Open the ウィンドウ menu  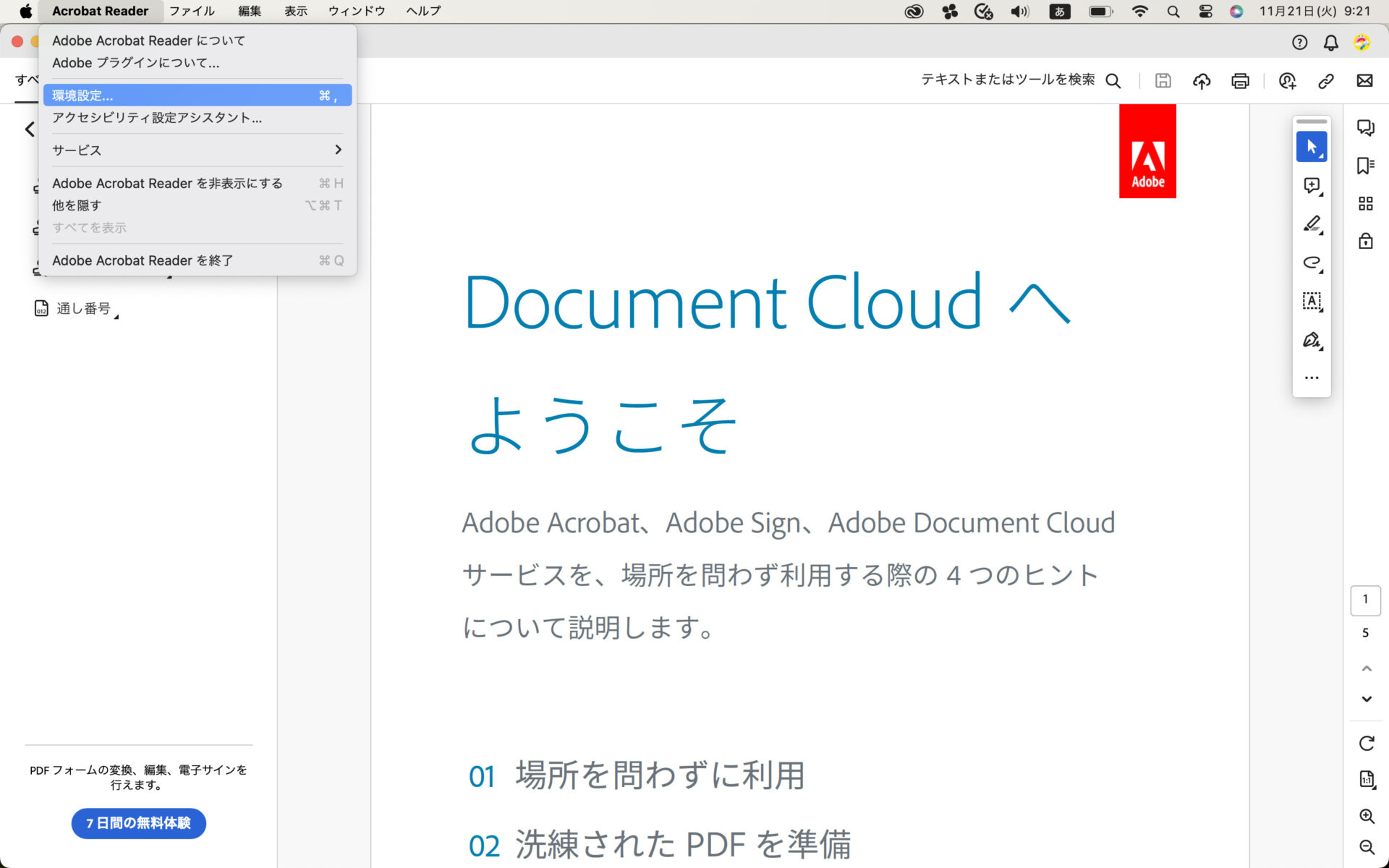point(357,11)
